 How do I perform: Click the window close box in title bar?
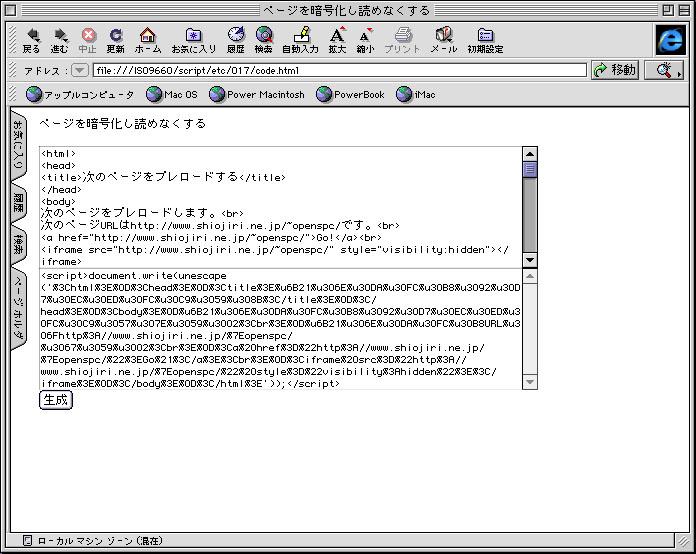tap(11, 10)
